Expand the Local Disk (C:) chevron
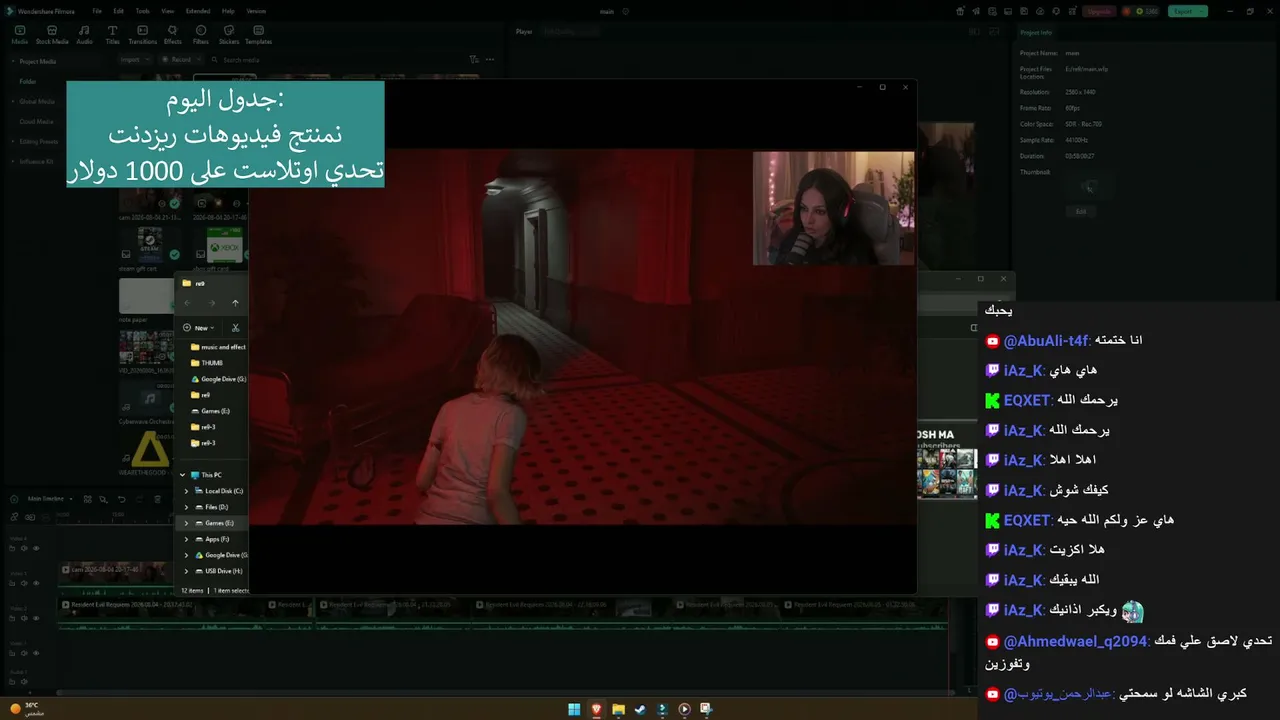1280x720 pixels. tap(186, 491)
